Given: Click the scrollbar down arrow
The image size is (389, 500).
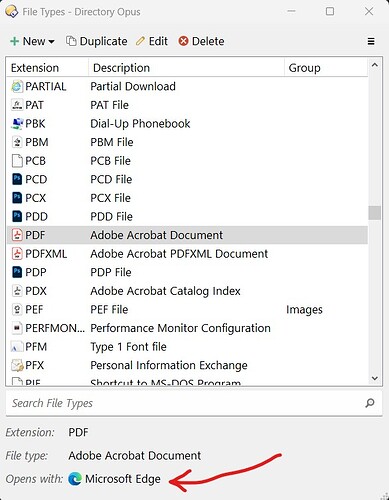Looking at the screenshot, I should pos(375,378).
